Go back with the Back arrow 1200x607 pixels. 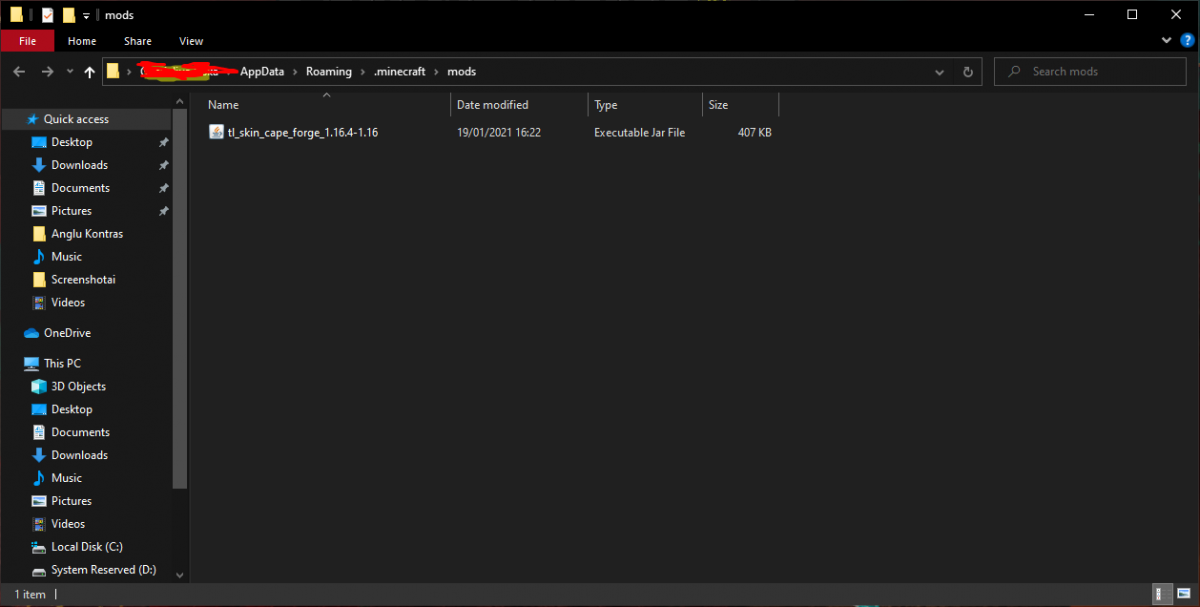tap(19, 72)
